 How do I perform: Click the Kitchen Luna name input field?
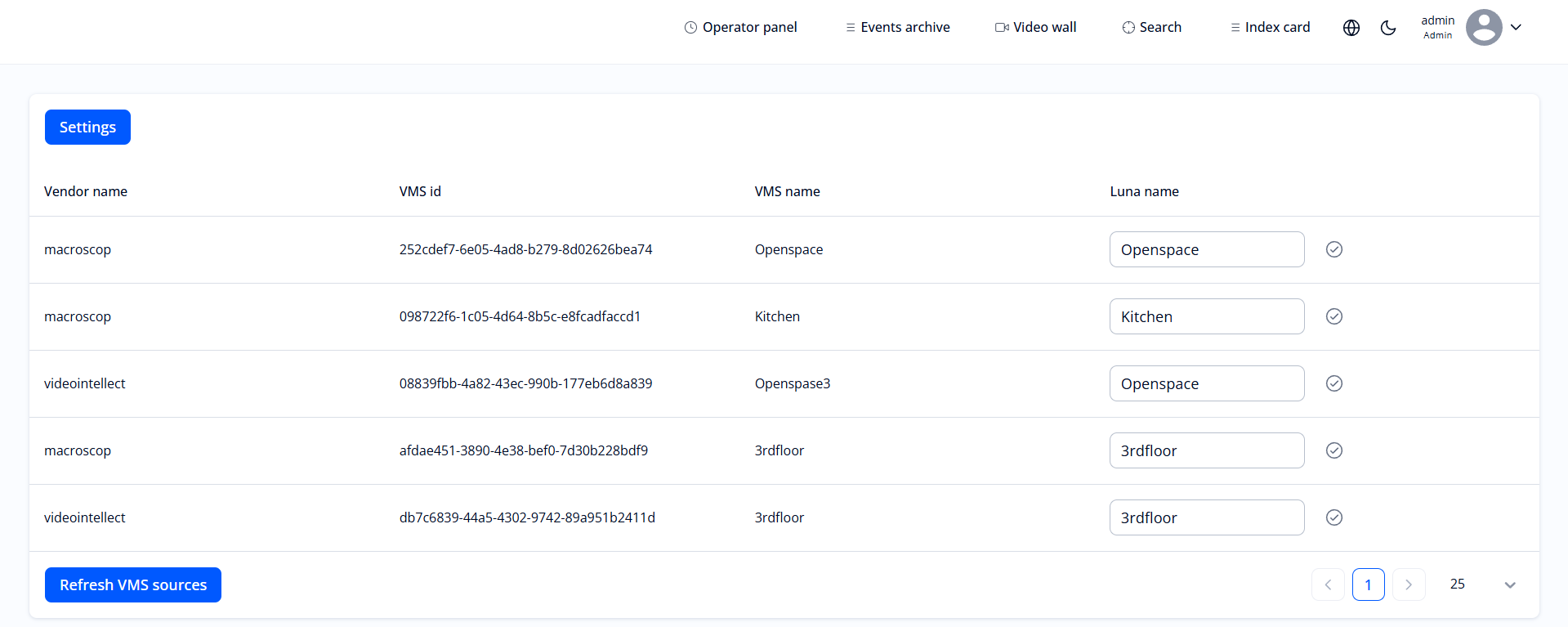tap(1206, 316)
